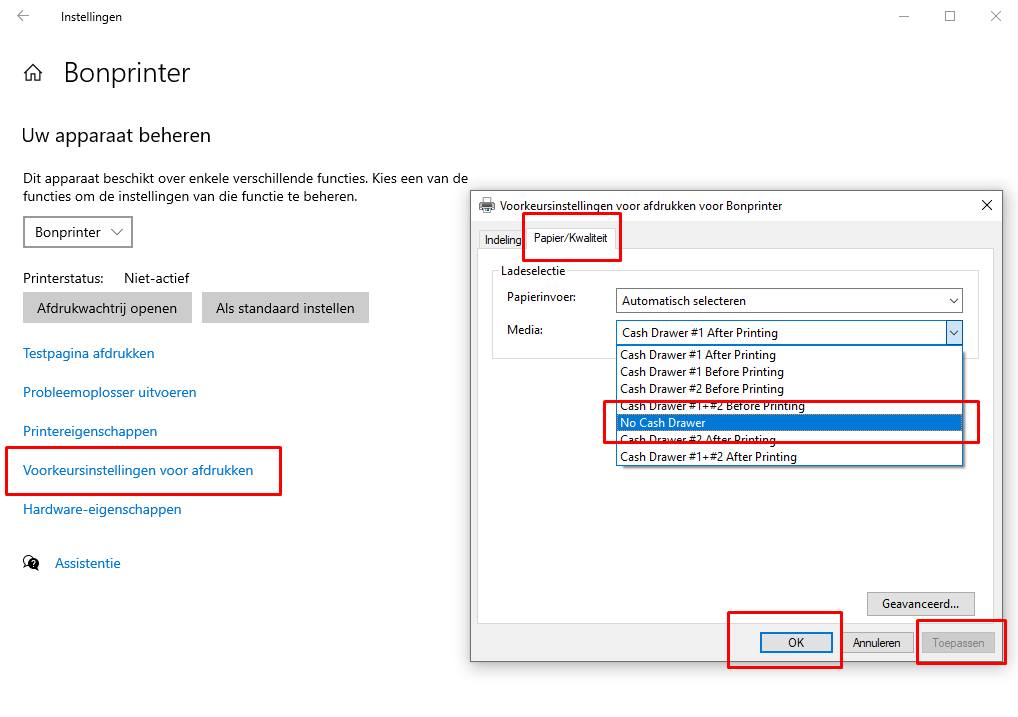Screen dimensions: 1018x717
Task: Click the Assistentie chat bubble icon
Action: click(32, 563)
